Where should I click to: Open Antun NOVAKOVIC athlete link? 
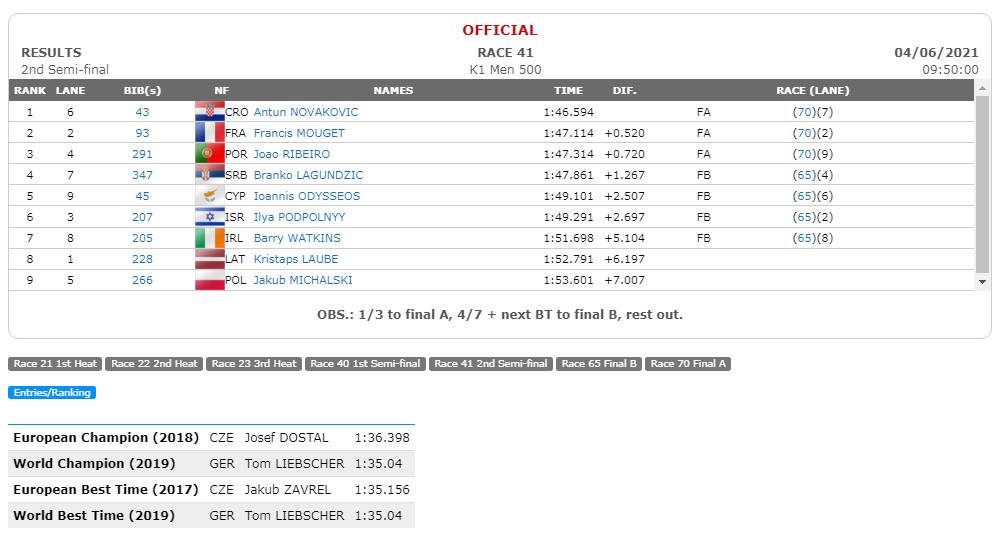pyautogui.click(x=306, y=112)
